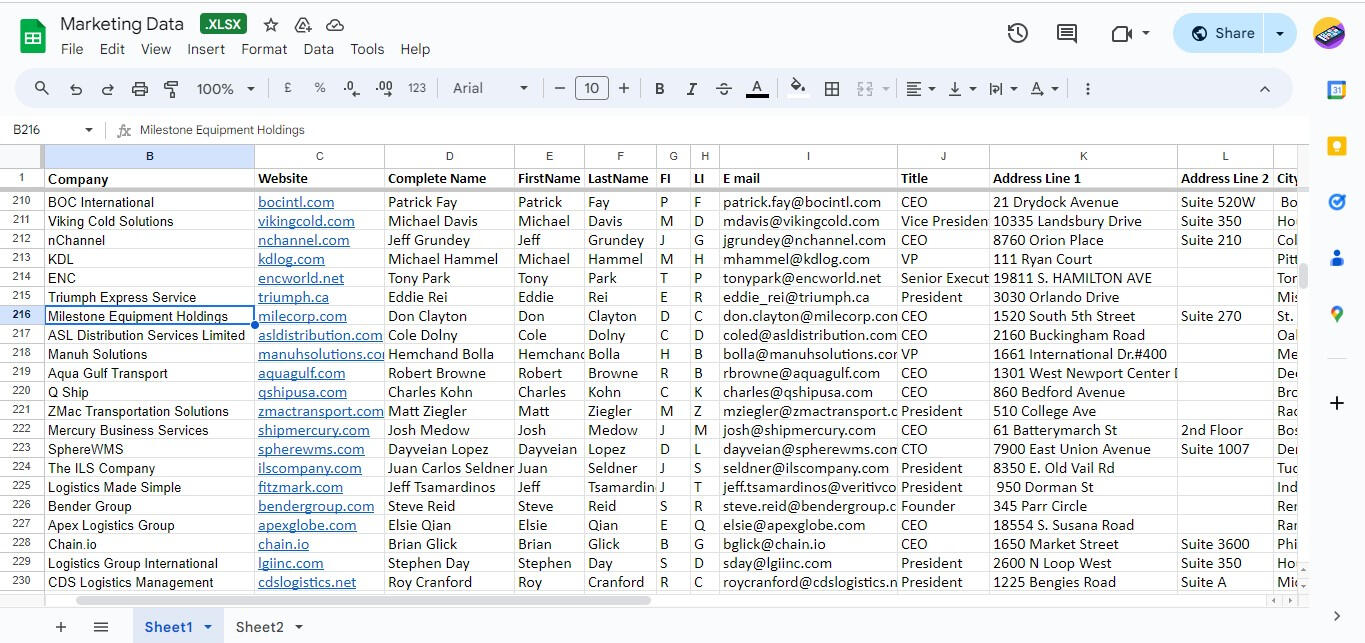Format cell as percent
The height and width of the screenshot is (643, 1365).
pos(320,88)
